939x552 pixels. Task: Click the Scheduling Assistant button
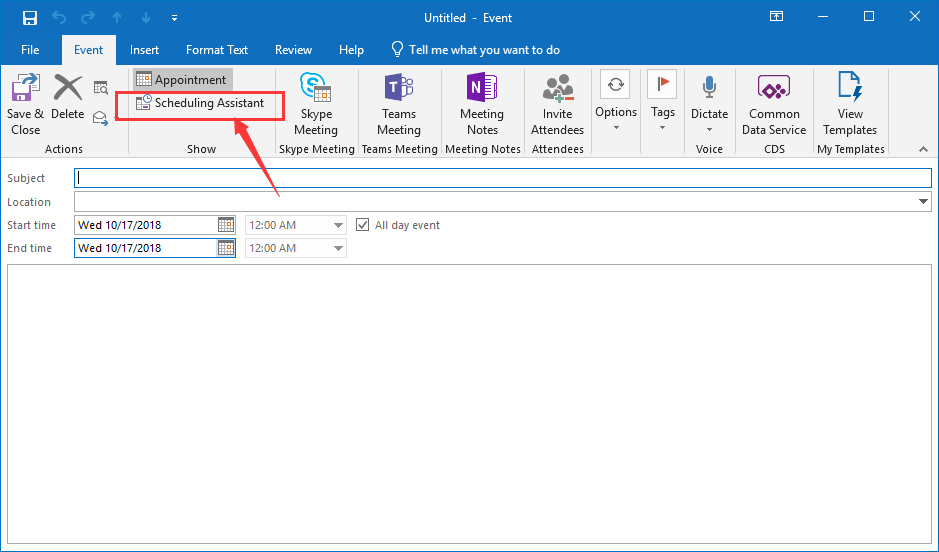[x=200, y=103]
